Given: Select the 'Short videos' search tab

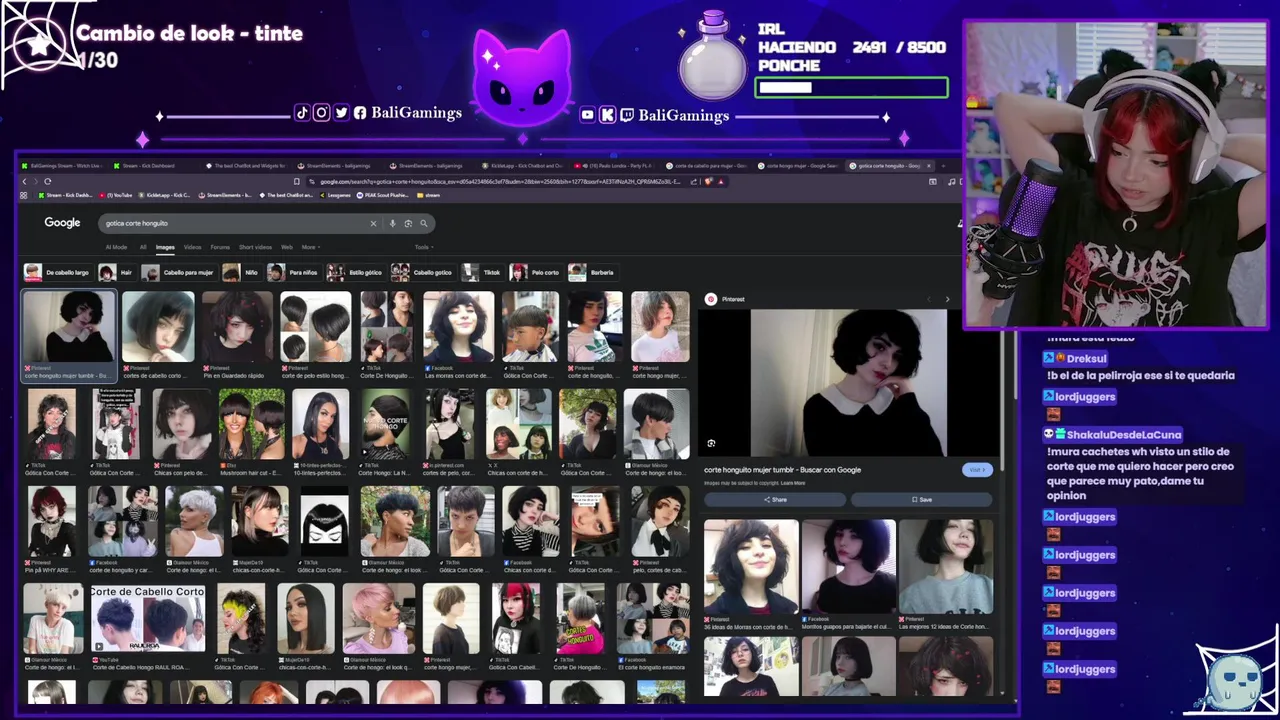Looking at the screenshot, I should click(255, 247).
